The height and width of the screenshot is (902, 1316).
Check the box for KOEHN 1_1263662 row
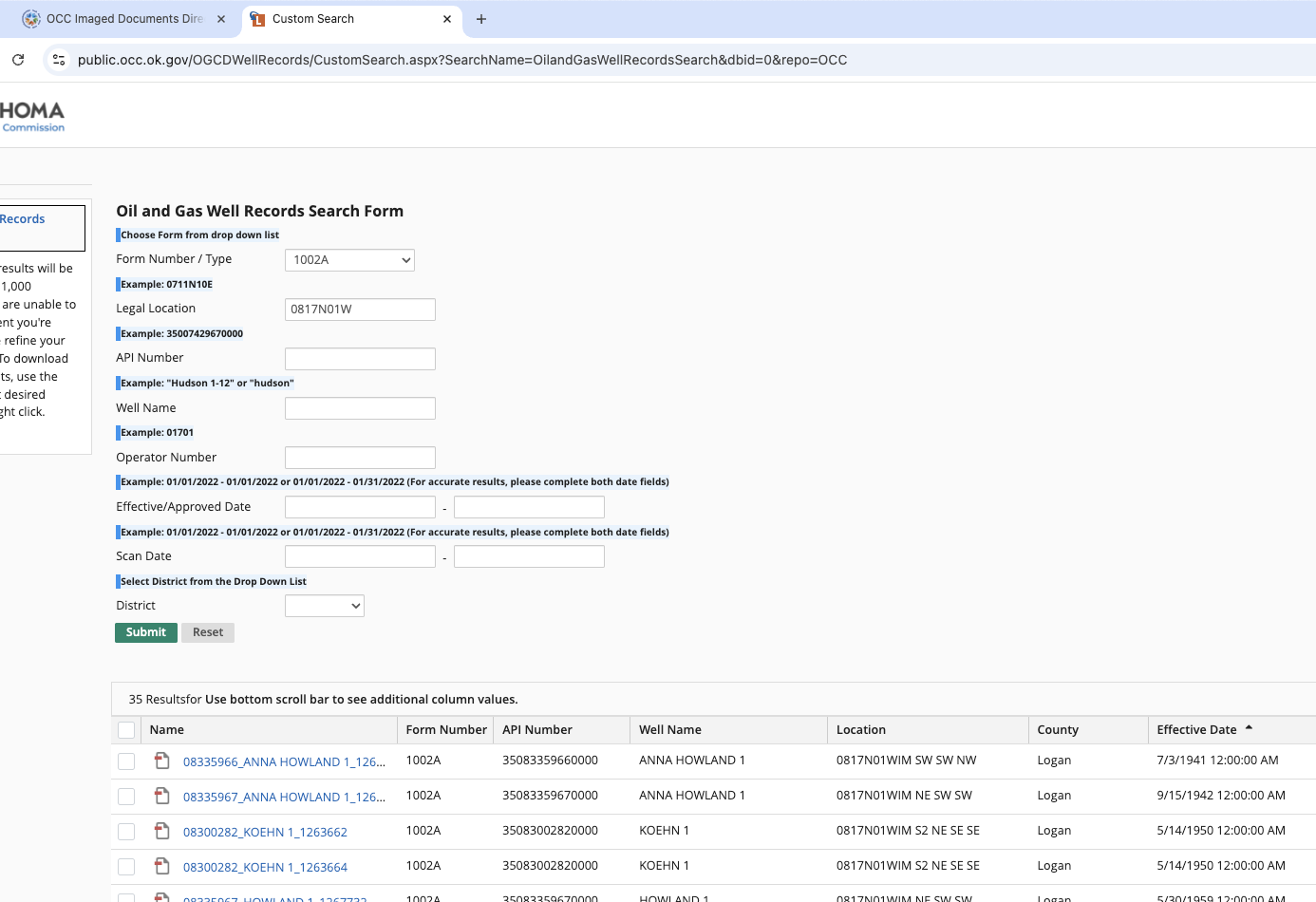126,832
